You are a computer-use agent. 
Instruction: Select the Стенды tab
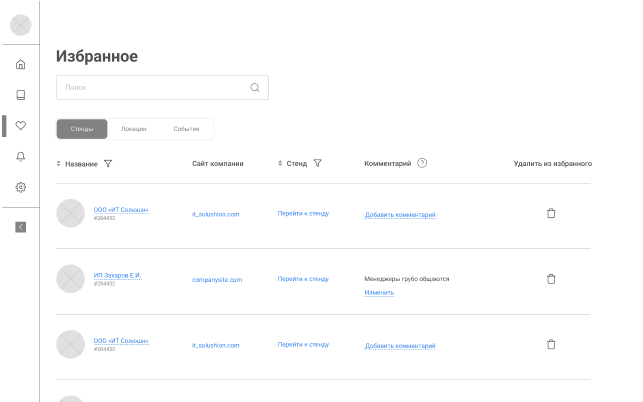pyautogui.click(x=82, y=129)
